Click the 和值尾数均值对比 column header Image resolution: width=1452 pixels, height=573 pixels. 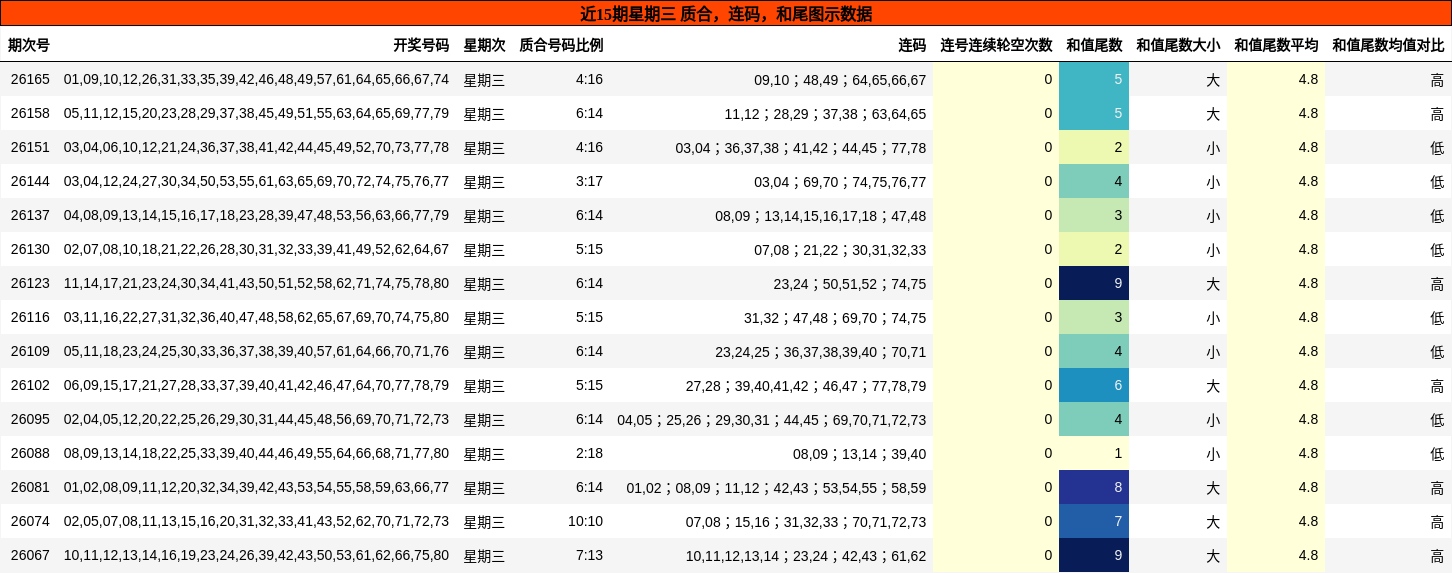[1388, 45]
